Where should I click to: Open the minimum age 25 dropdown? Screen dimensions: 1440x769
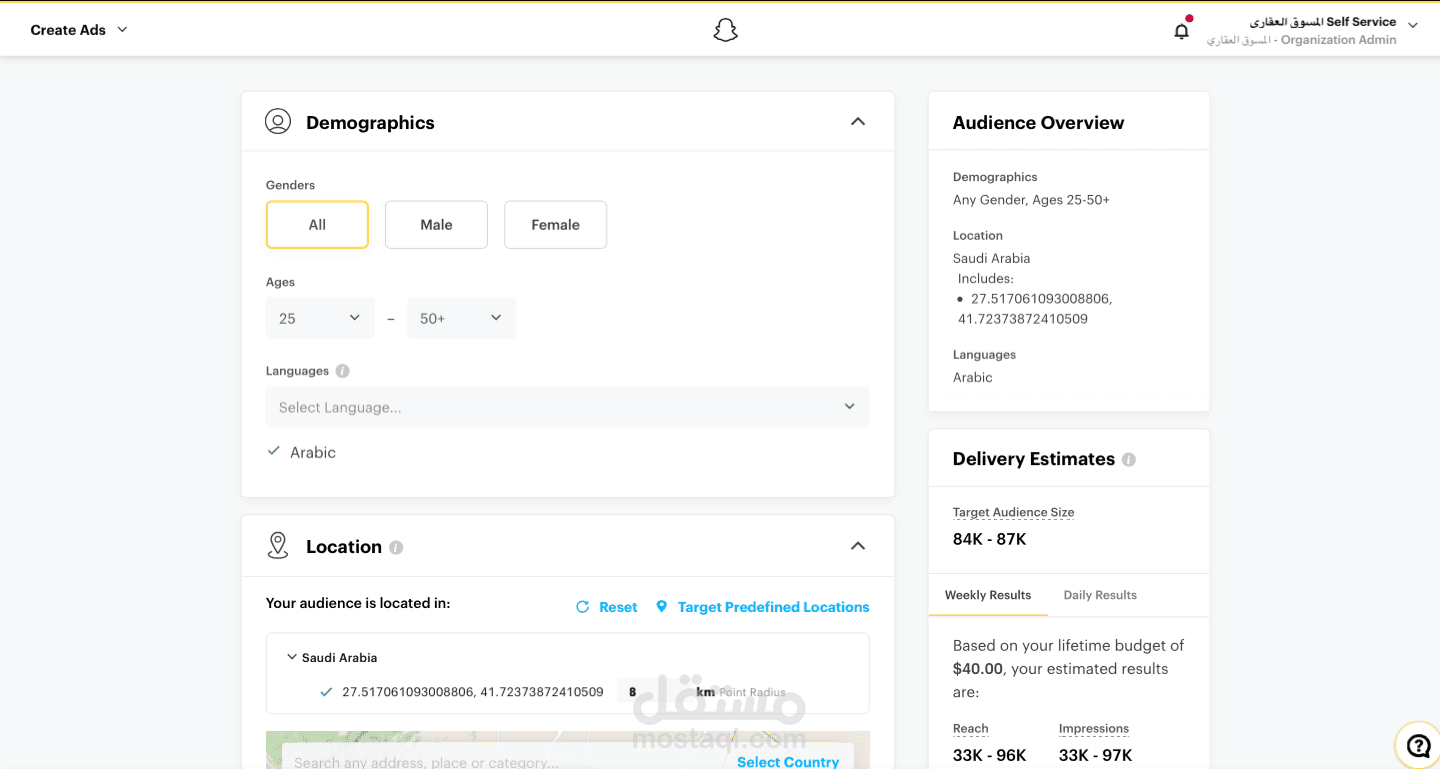320,318
